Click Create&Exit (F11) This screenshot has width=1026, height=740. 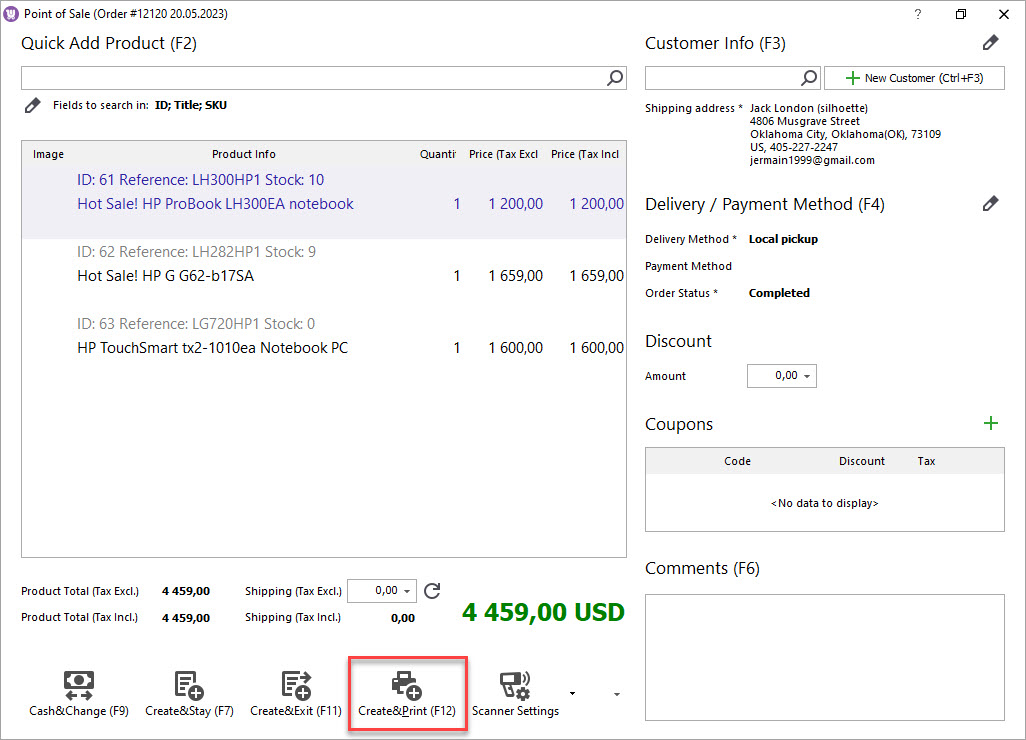pos(296,694)
